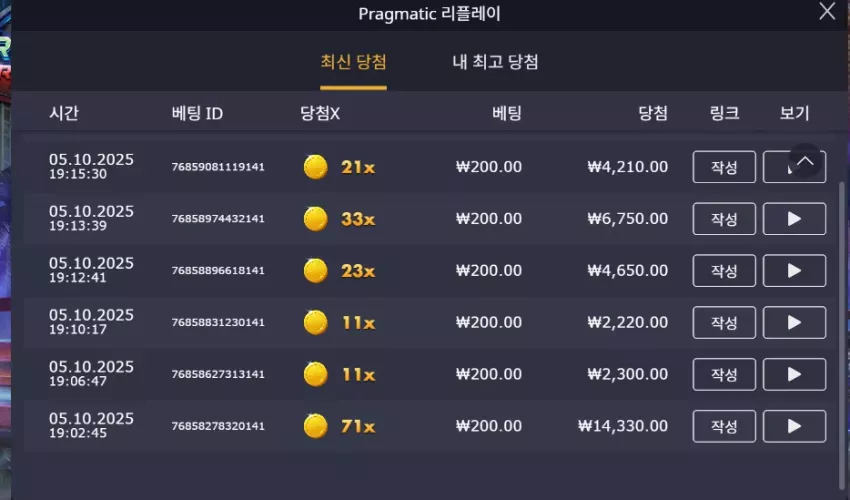Image resolution: width=850 pixels, height=500 pixels.
Task: Click 작성 button for ₩14,330.00 win
Action: pos(724,426)
